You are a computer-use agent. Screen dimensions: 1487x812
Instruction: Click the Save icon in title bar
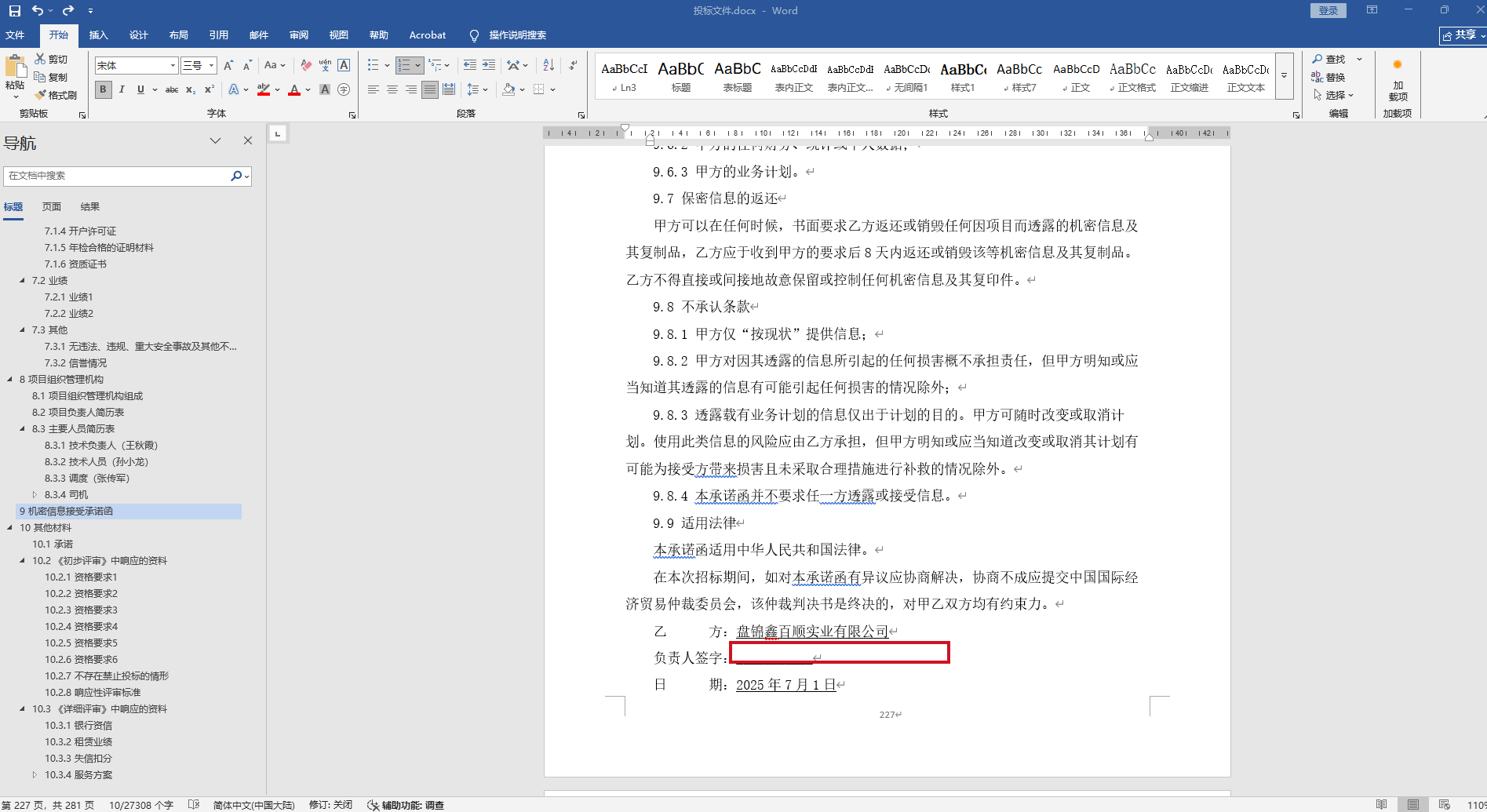click(14, 11)
